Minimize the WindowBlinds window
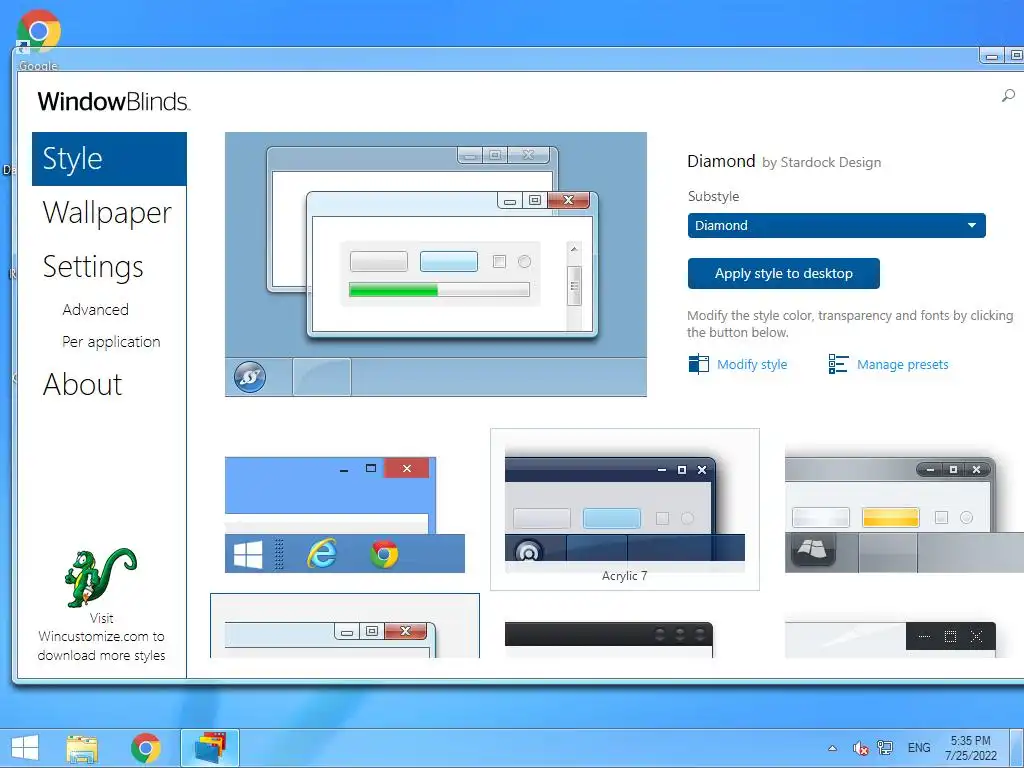The height and width of the screenshot is (768, 1024). pos(991,56)
